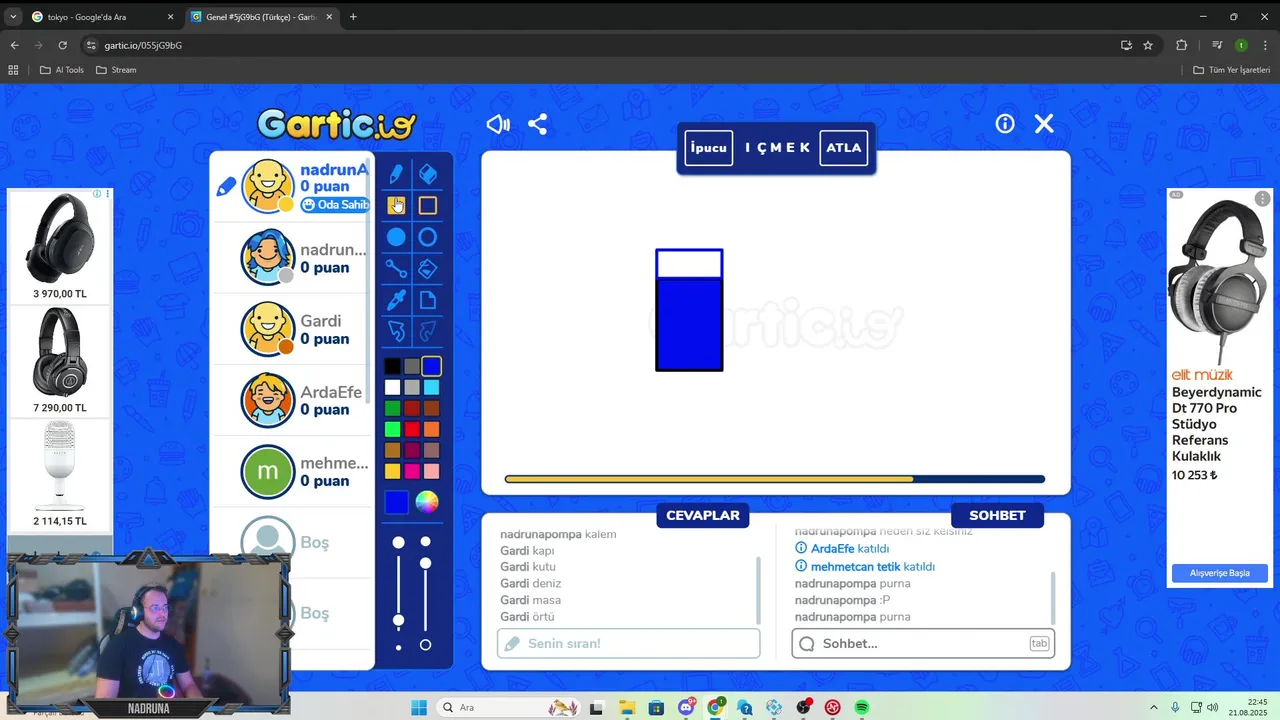
Task: Open the custom color wheel picker
Action: click(427, 502)
